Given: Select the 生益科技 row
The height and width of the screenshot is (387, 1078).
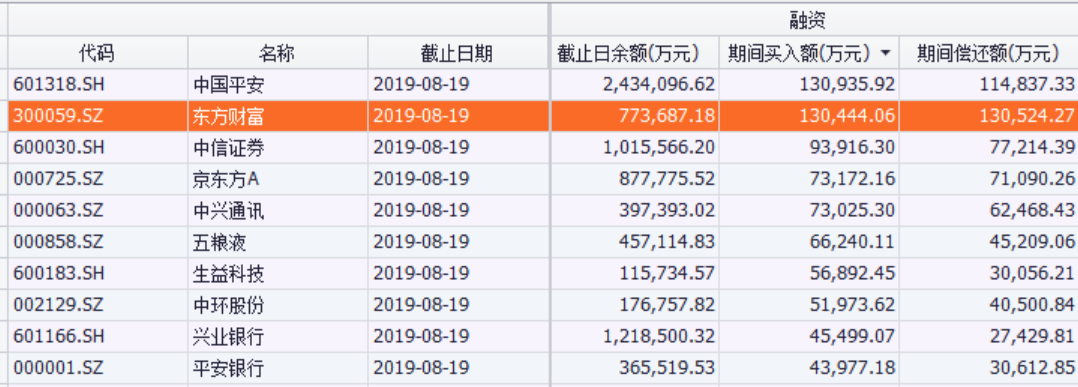Looking at the screenshot, I should [x=543, y=274].
